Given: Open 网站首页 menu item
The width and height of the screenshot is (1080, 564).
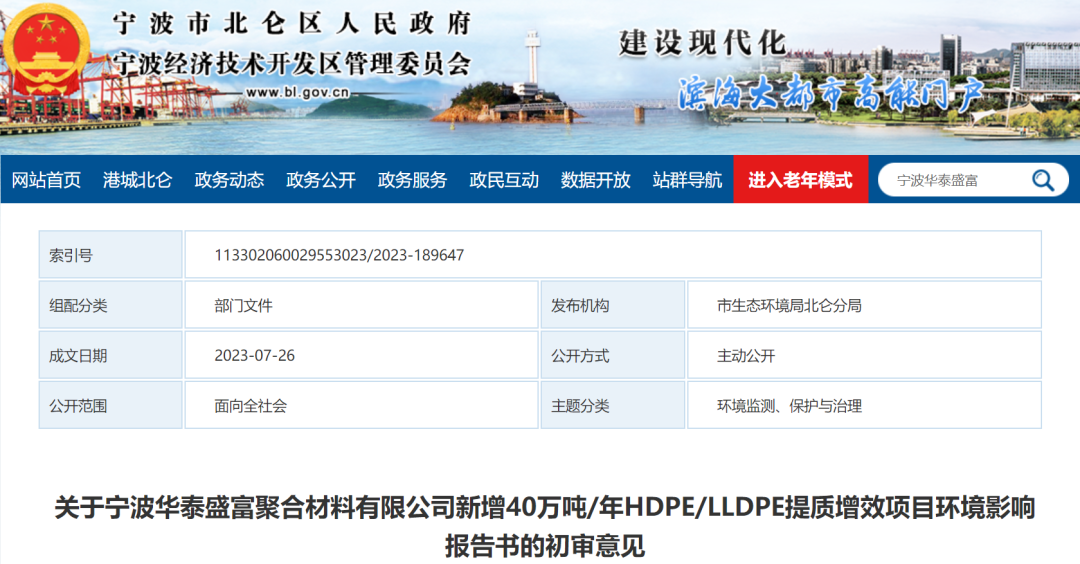Looking at the screenshot, I should (46, 180).
